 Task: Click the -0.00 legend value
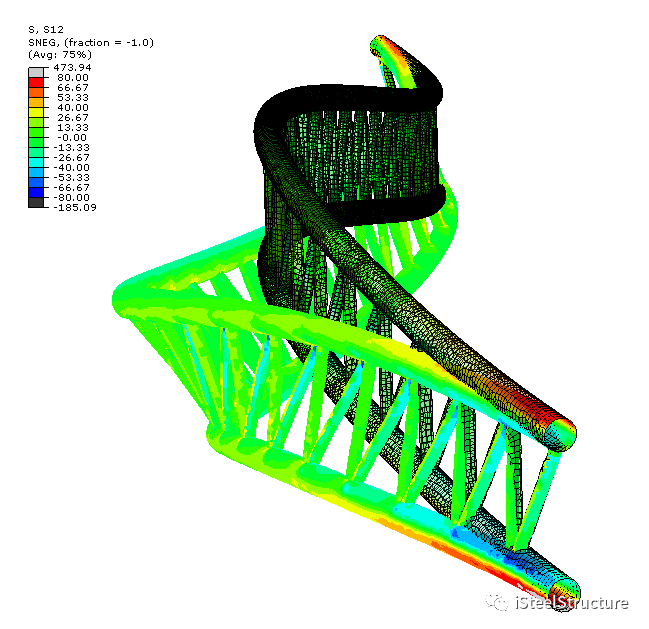72,137
